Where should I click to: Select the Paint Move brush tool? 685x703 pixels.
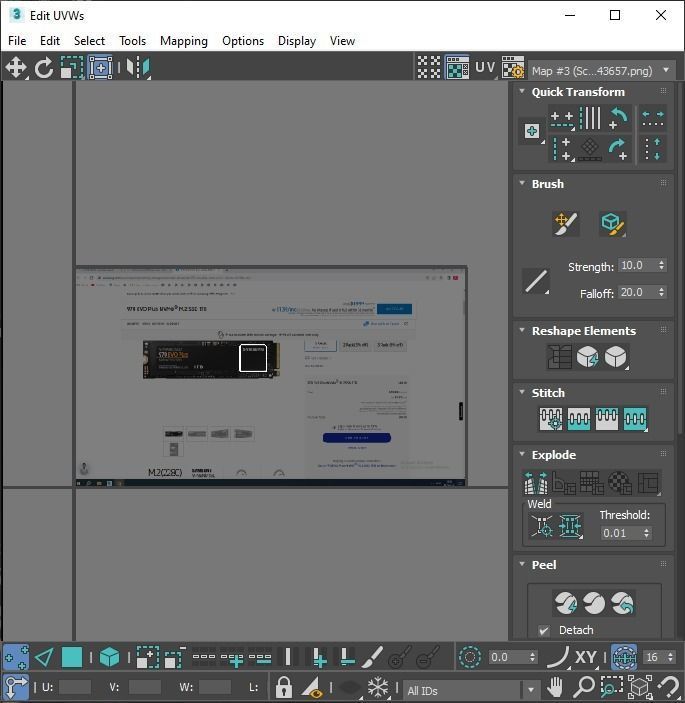(566, 224)
